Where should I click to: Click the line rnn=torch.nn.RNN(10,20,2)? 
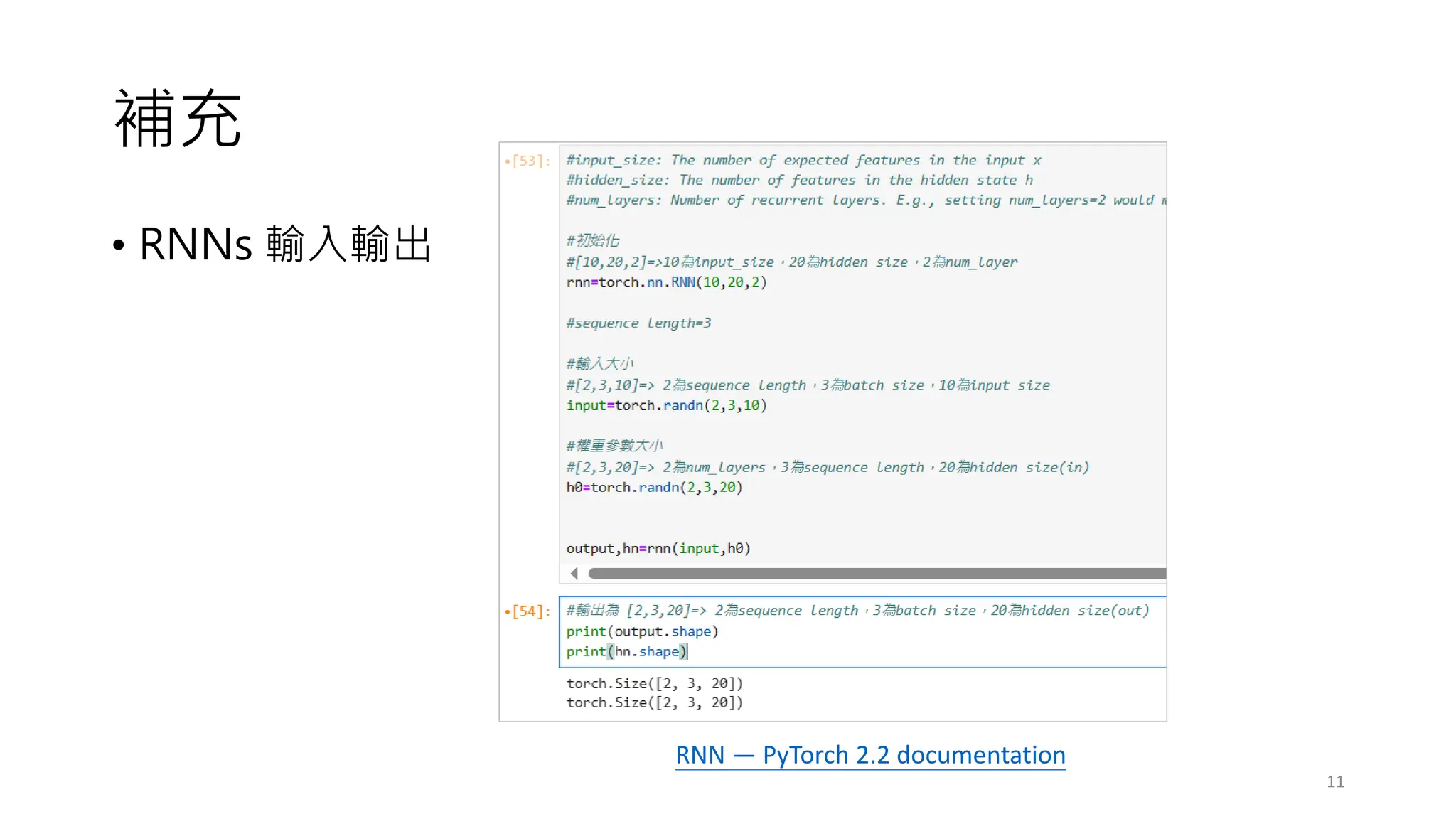pos(666,282)
